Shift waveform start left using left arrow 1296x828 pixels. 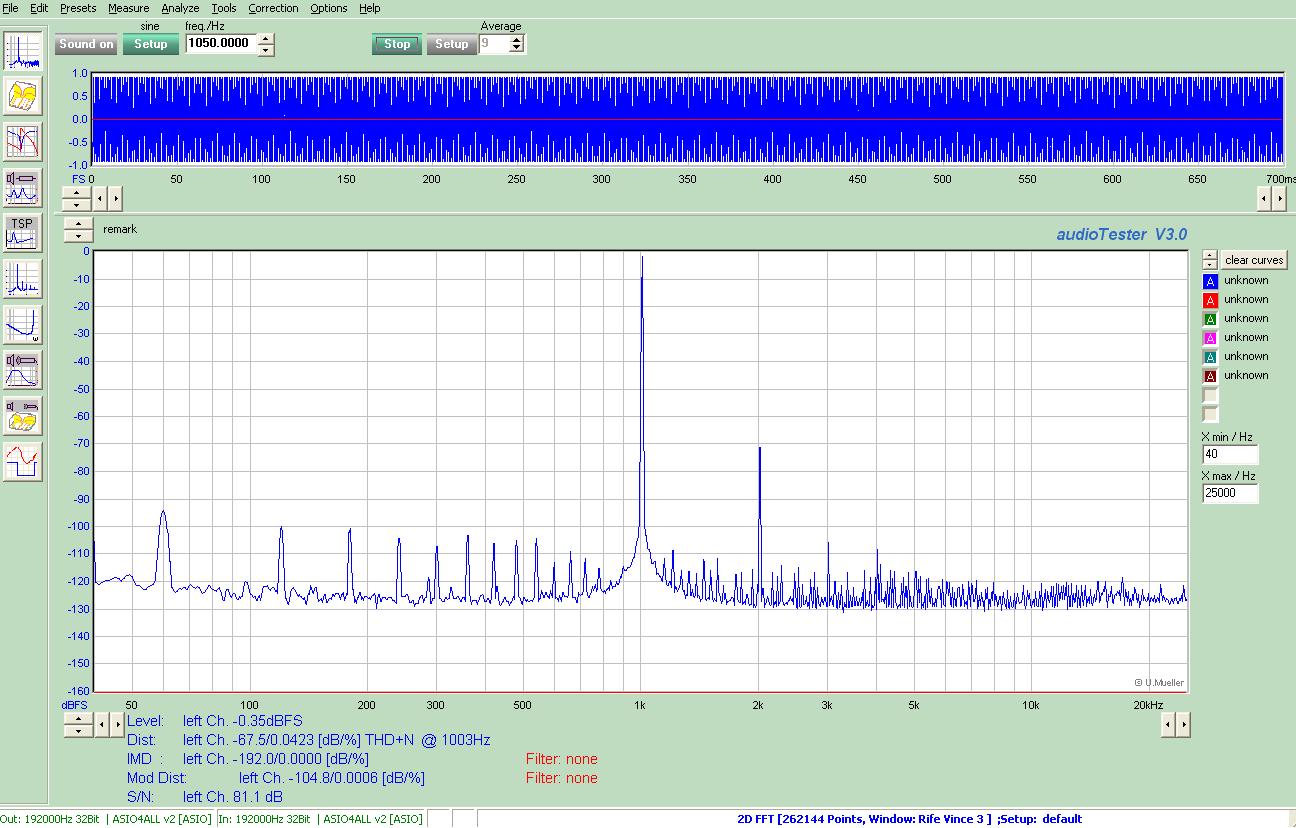click(x=101, y=198)
